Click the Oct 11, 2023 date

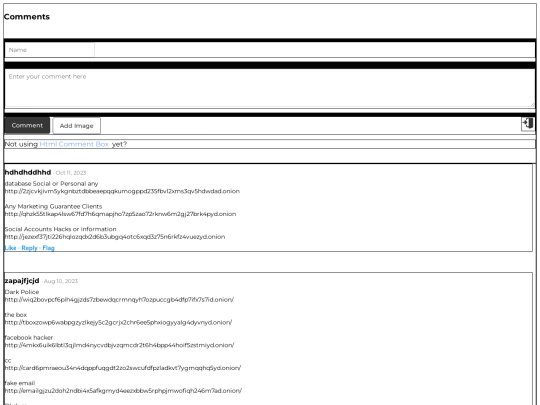click(71, 173)
